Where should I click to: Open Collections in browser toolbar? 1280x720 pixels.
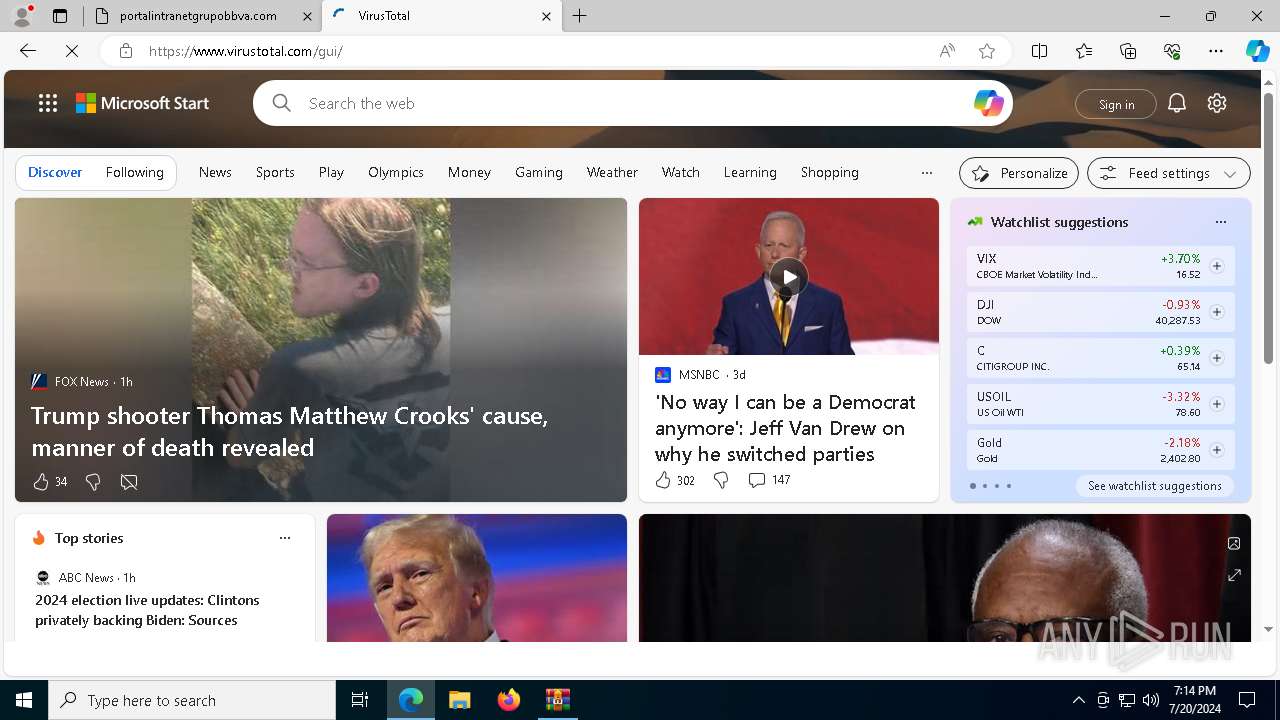(1128, 51)
